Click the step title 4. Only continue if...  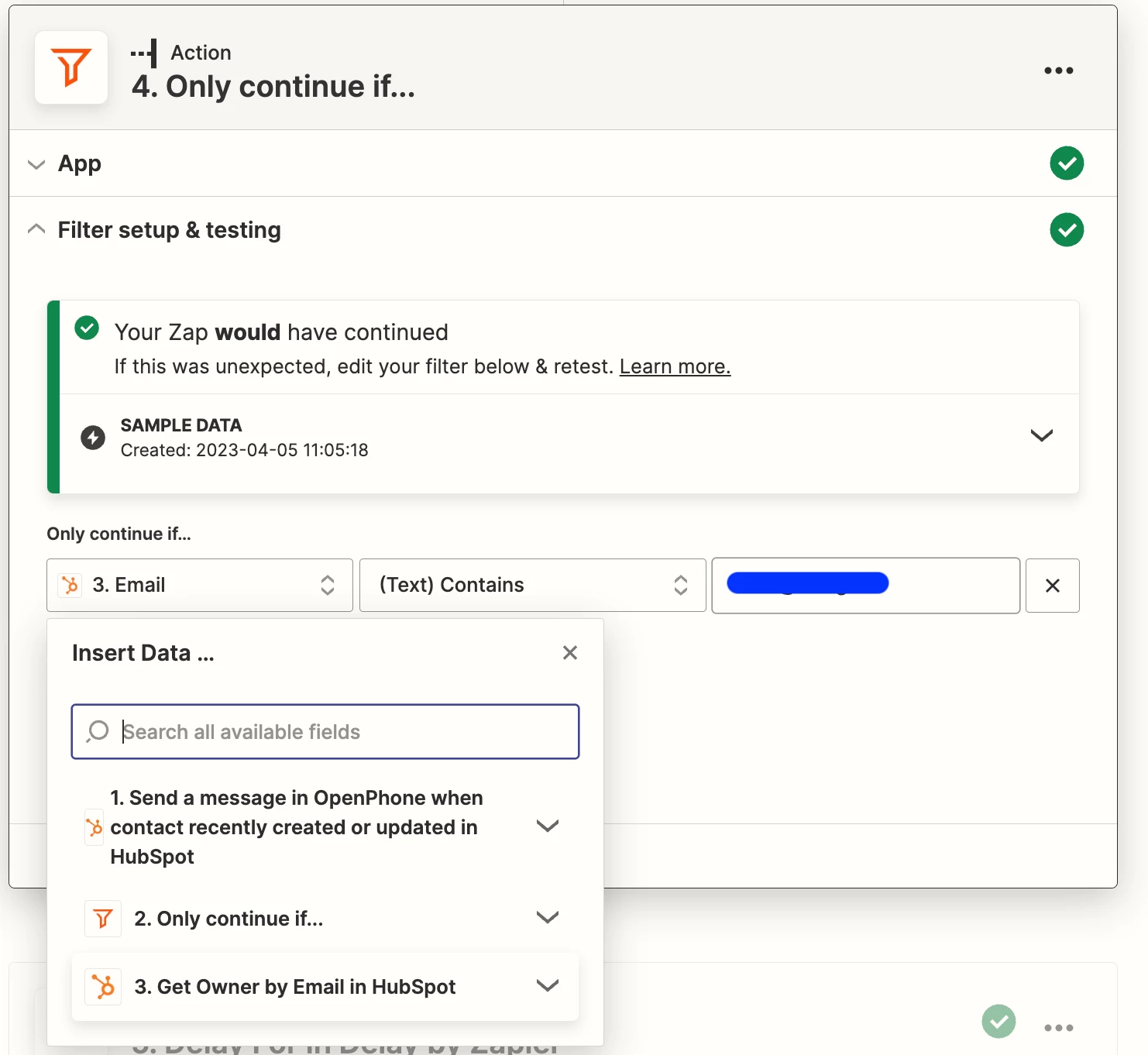[x=273, y=86]
